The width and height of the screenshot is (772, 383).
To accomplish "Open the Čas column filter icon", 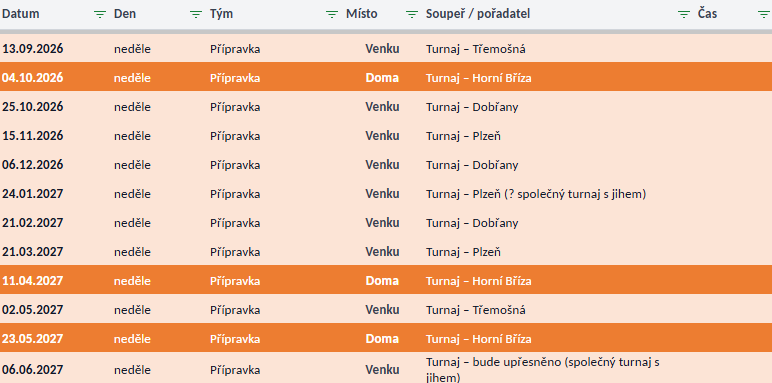I will (x=763, y=14).
